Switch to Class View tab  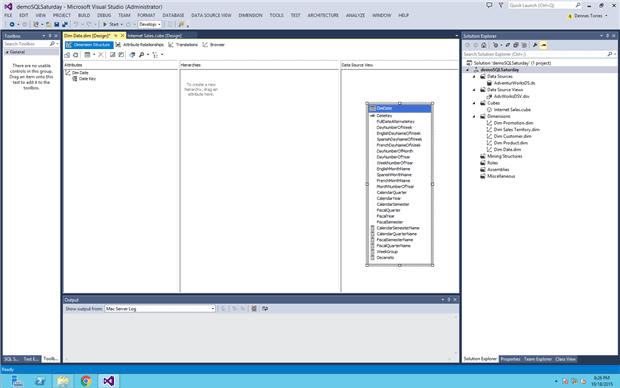tap(565, 359)
